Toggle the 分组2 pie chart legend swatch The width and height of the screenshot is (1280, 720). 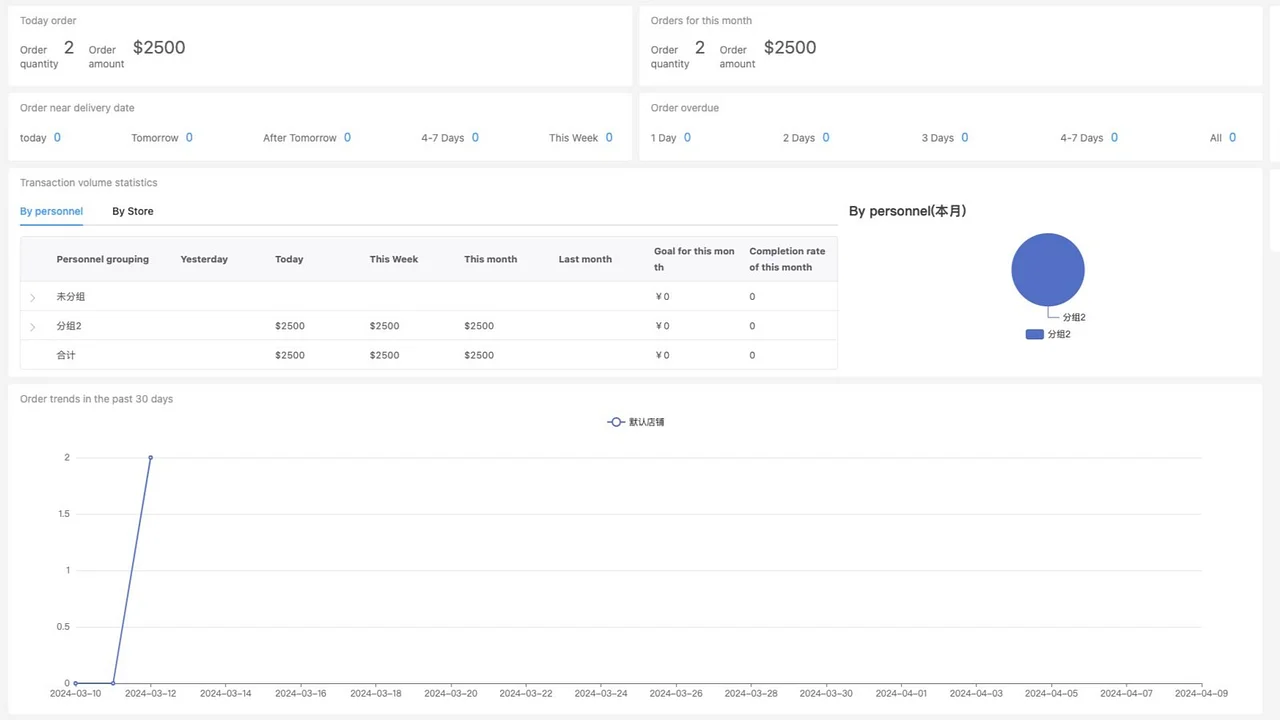pos(1035,334)
